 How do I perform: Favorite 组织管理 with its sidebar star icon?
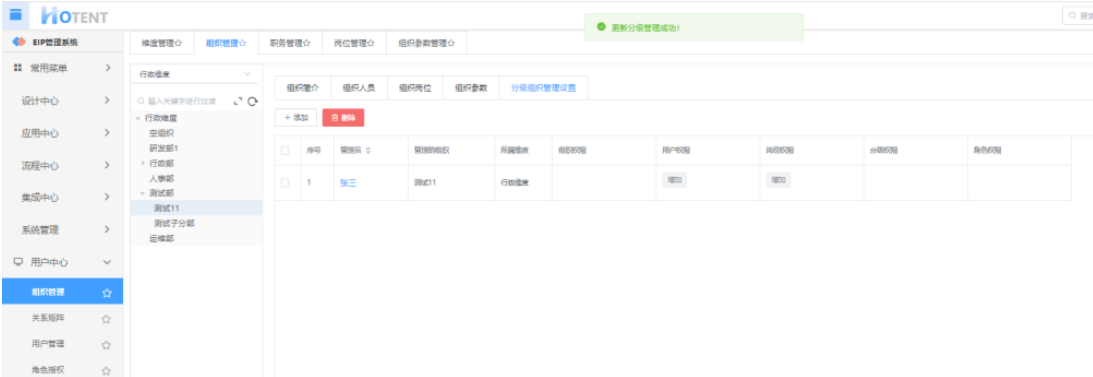pos(107,293)
